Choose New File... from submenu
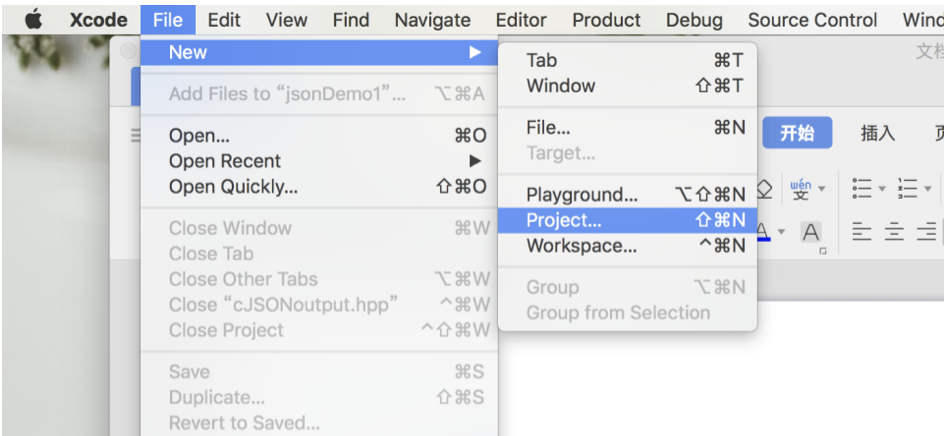 pos(628,128)
